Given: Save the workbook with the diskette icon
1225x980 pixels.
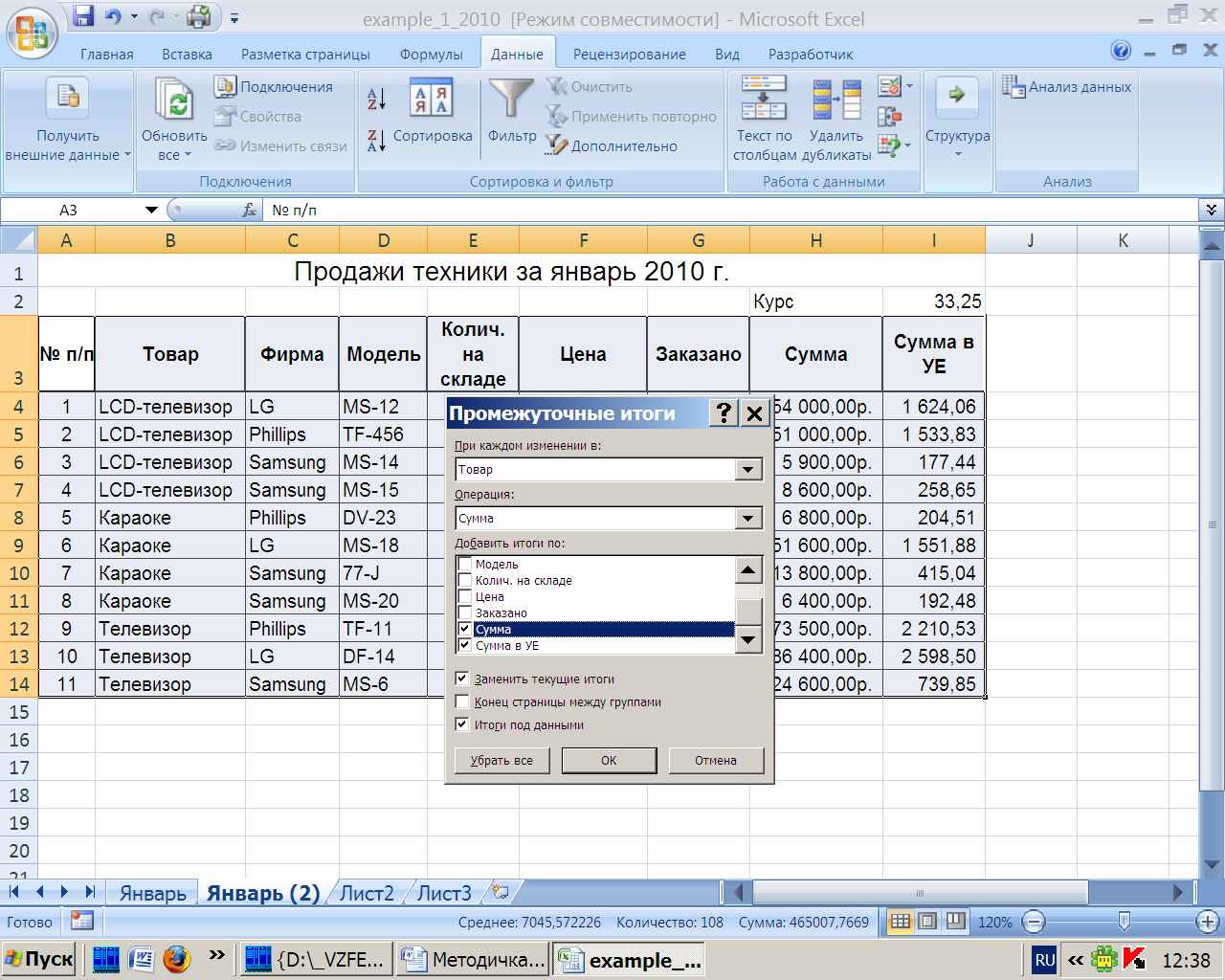Looking at the screenshot, I should 83,16.
